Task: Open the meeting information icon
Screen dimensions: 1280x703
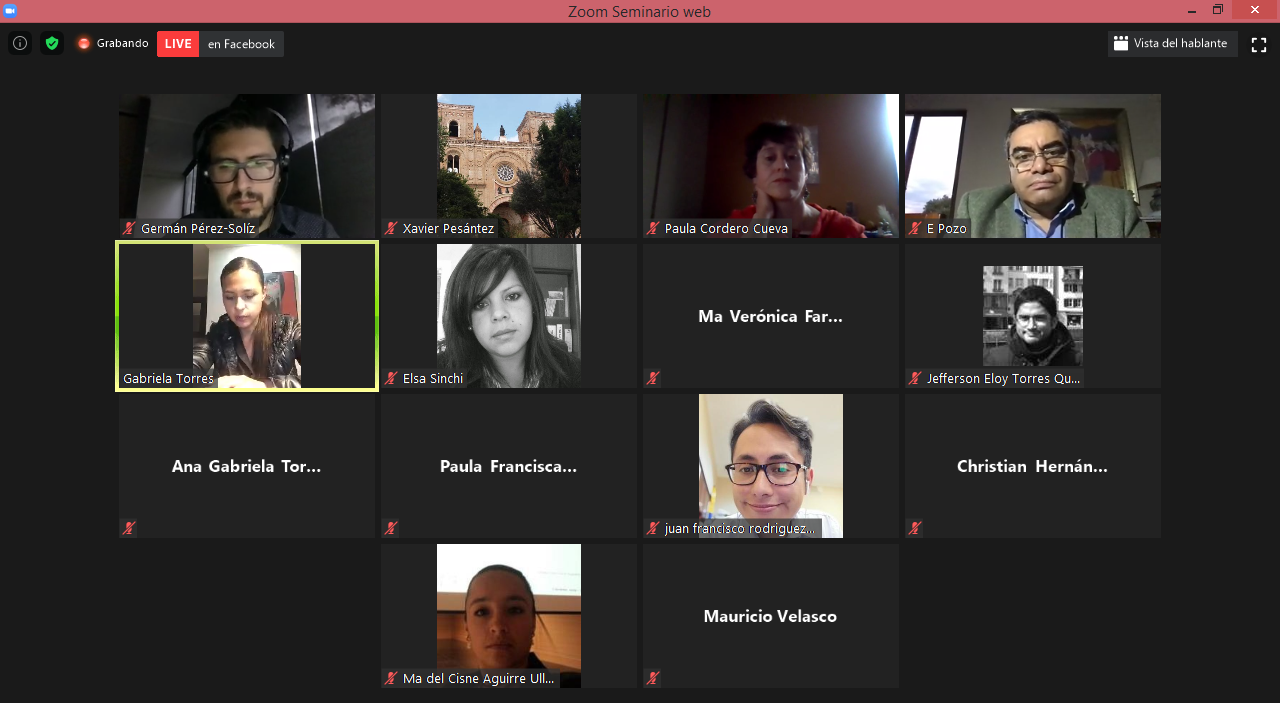Action: tap(20, 43)
